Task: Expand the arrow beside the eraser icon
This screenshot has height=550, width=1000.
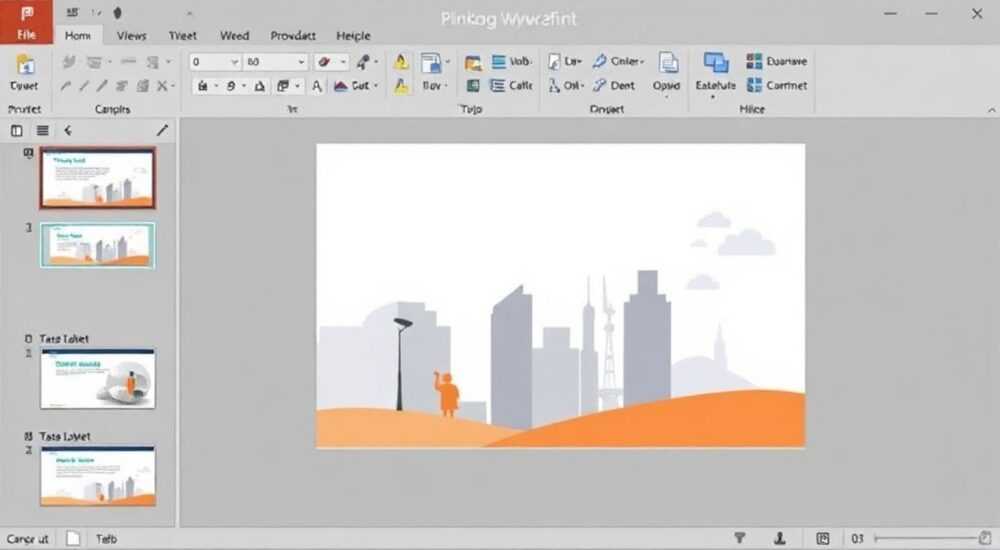Action: pos(343,62)
